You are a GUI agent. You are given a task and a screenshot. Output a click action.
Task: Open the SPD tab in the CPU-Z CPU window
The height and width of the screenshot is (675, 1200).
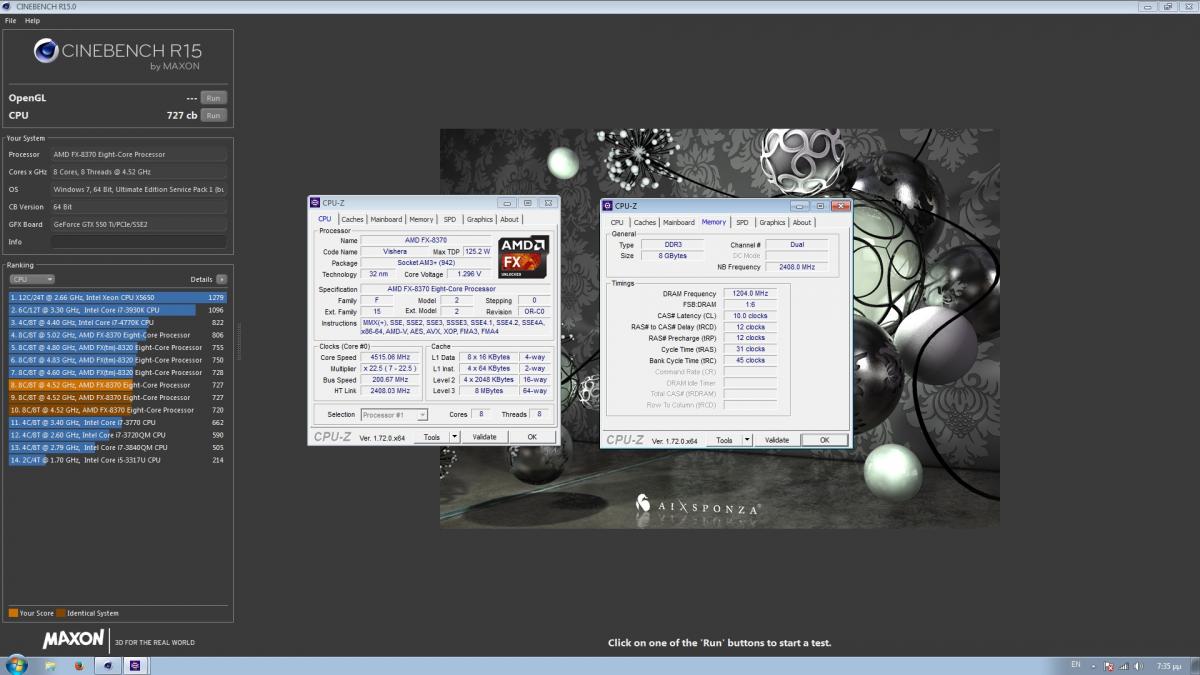tap(450, 219)
